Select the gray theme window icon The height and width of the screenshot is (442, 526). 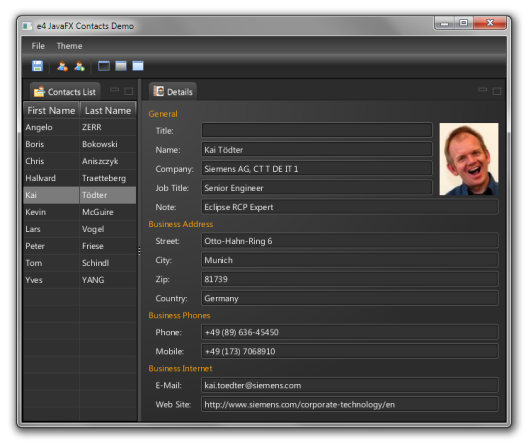coord(121,66)
